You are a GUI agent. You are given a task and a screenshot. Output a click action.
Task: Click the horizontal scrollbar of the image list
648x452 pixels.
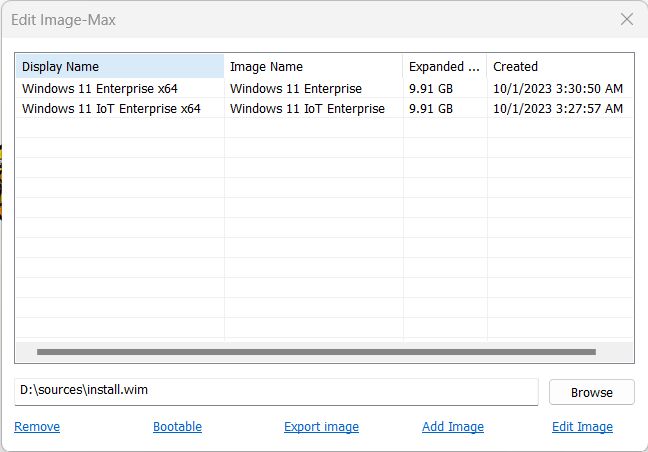[x=316, y=352]
